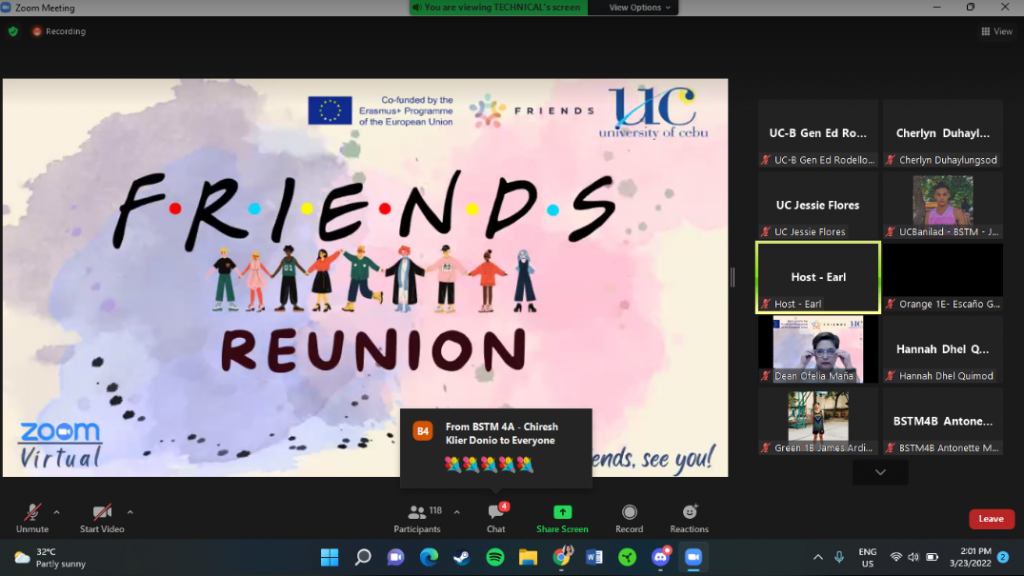
Task: Select UC-B Gen Ed Rodello participant tile
Action: 818,134
